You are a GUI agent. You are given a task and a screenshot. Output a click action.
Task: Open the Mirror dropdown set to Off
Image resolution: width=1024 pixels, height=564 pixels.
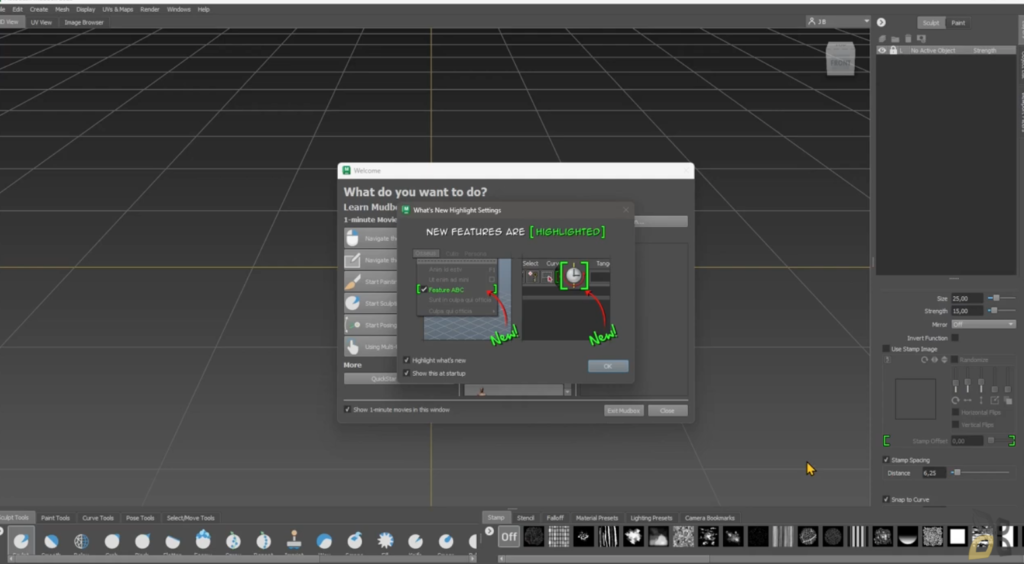pos(983,324)
